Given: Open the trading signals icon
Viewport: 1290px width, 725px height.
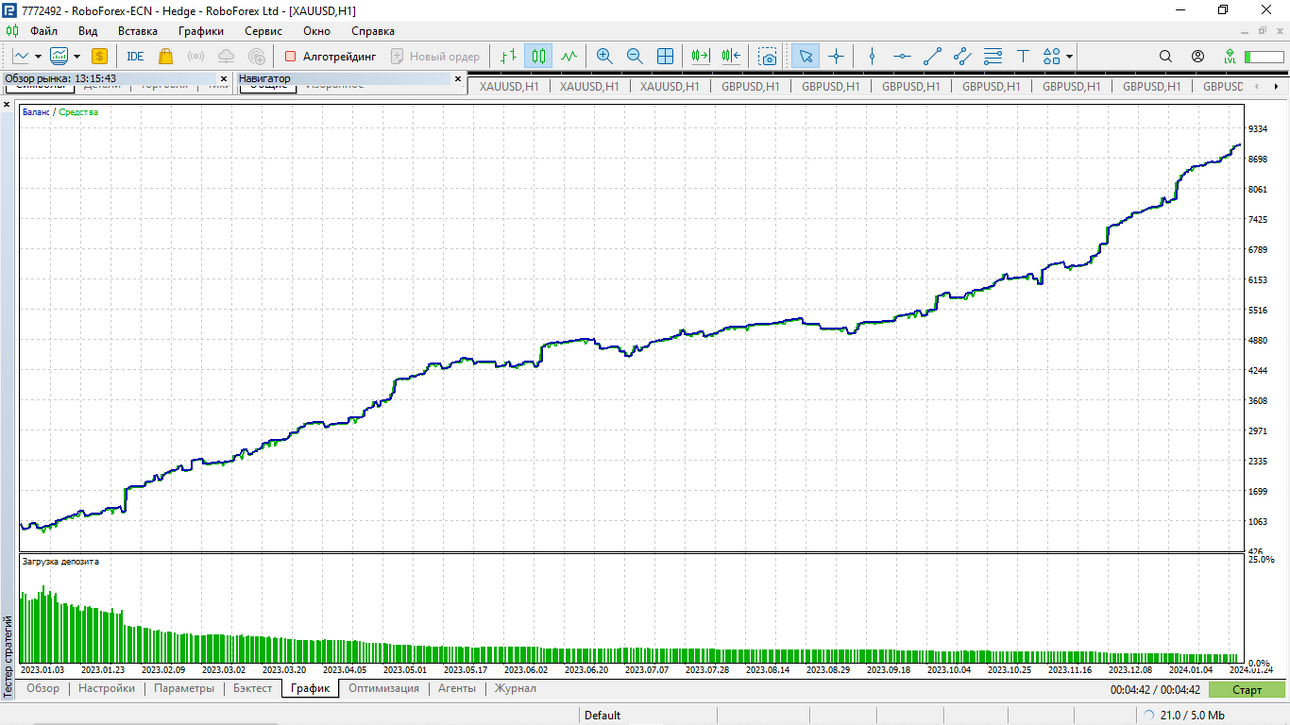Looking at the screenshot, I should tap(196, 56).
